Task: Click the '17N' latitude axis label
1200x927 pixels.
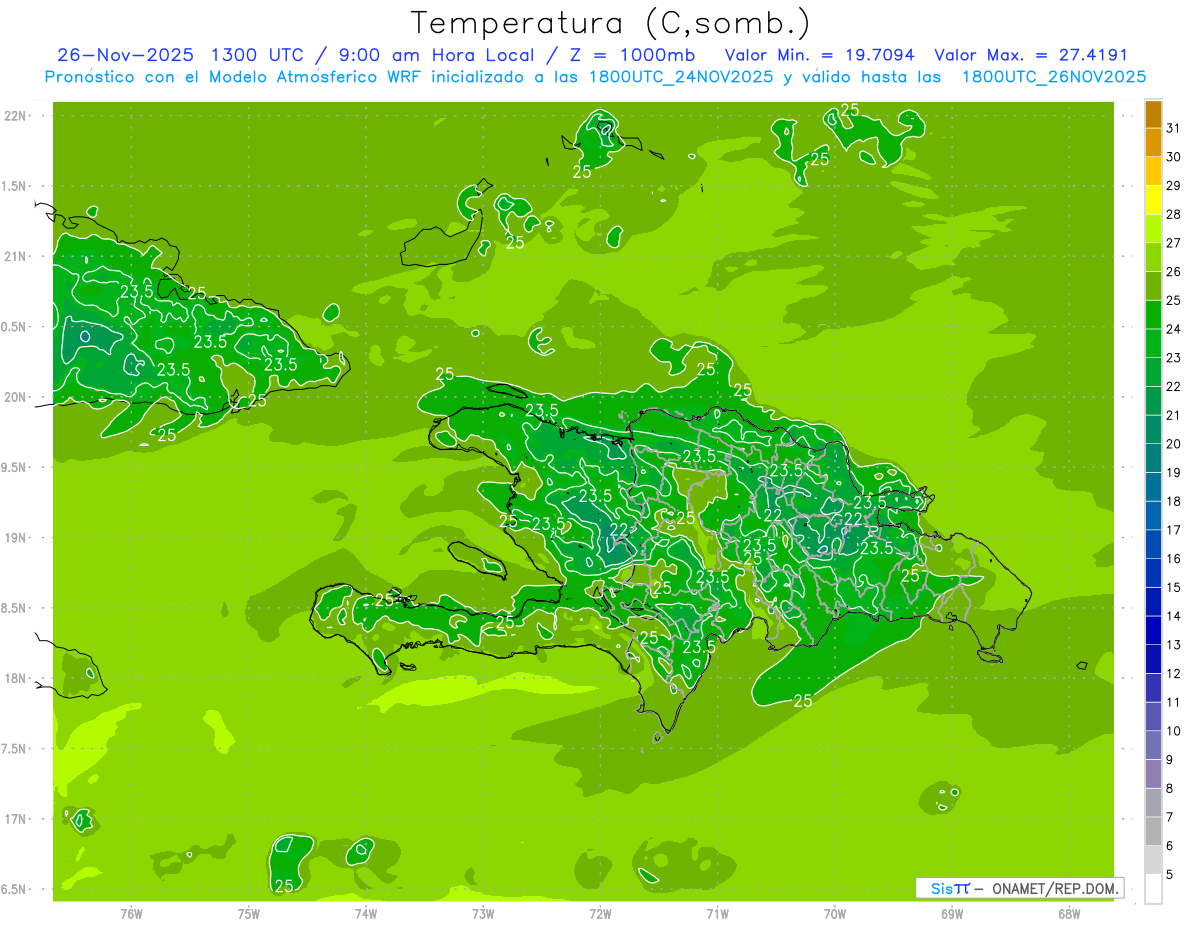Action: tap(16, 819)
